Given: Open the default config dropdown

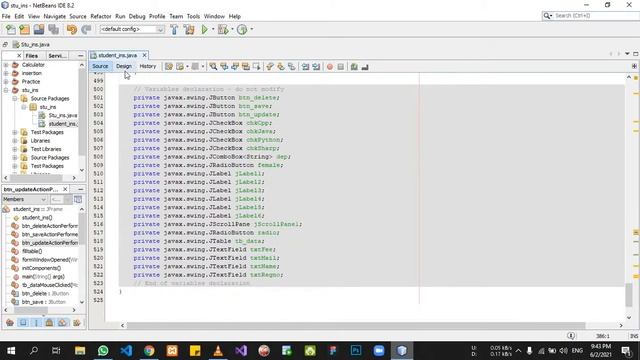Looking at the screenshot, I should [160, 29].
